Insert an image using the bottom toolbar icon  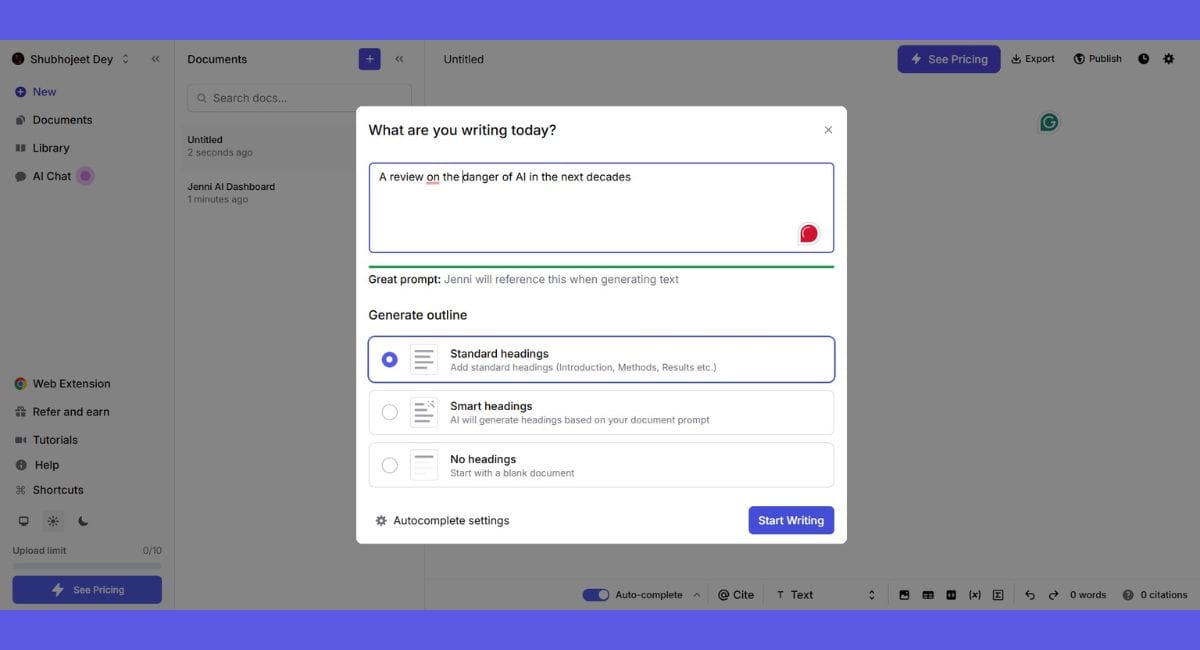pos(904,595)
